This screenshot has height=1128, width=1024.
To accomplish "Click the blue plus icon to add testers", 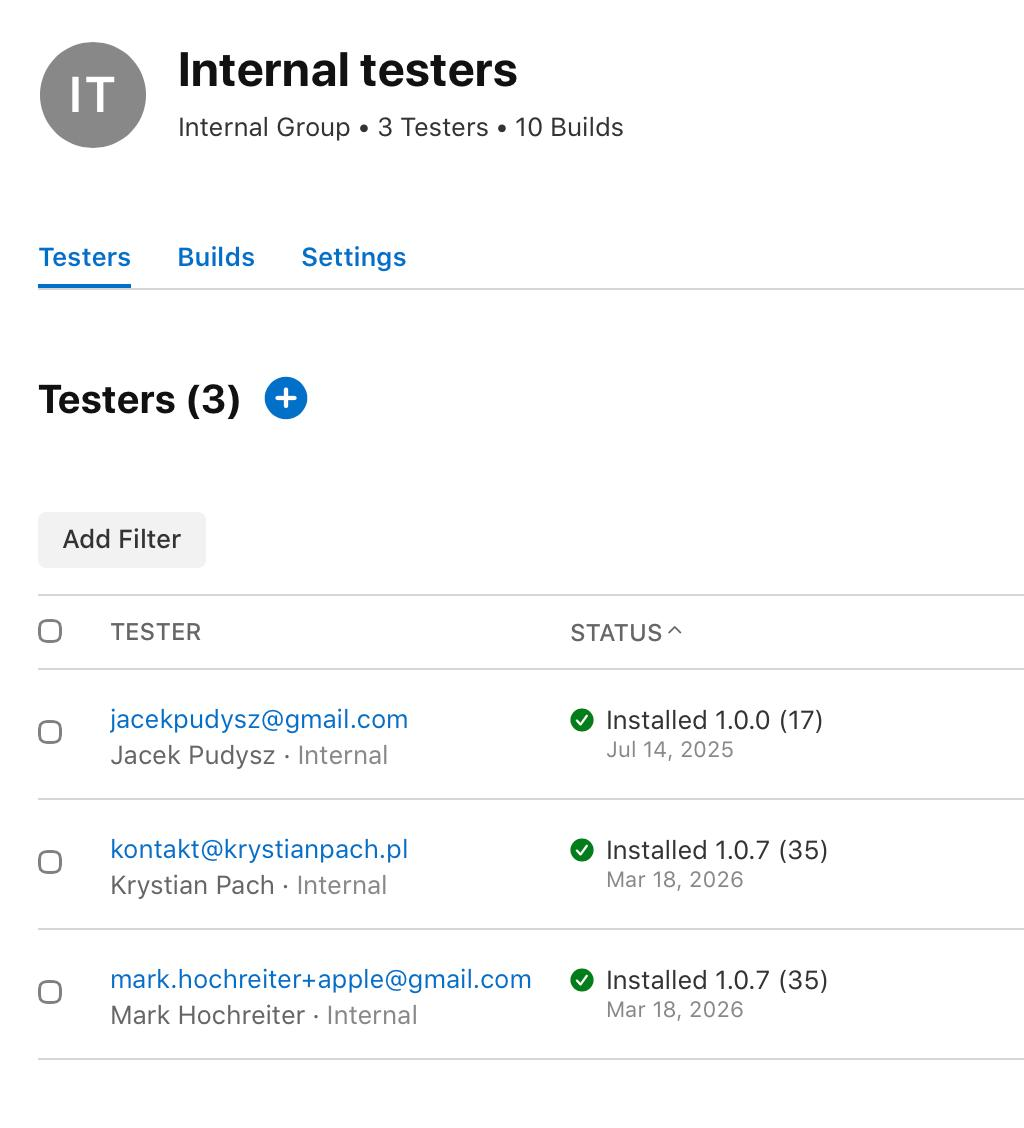I will pos(286,399).
